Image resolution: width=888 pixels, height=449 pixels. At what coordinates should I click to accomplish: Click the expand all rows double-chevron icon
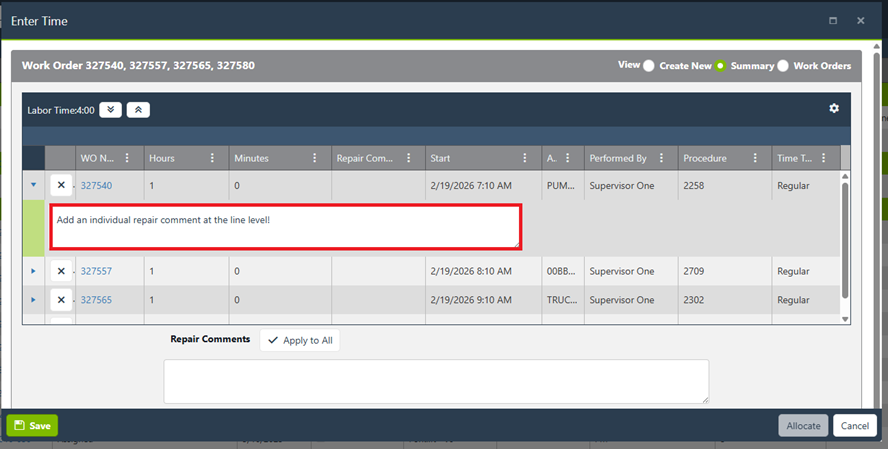[110, 110]
